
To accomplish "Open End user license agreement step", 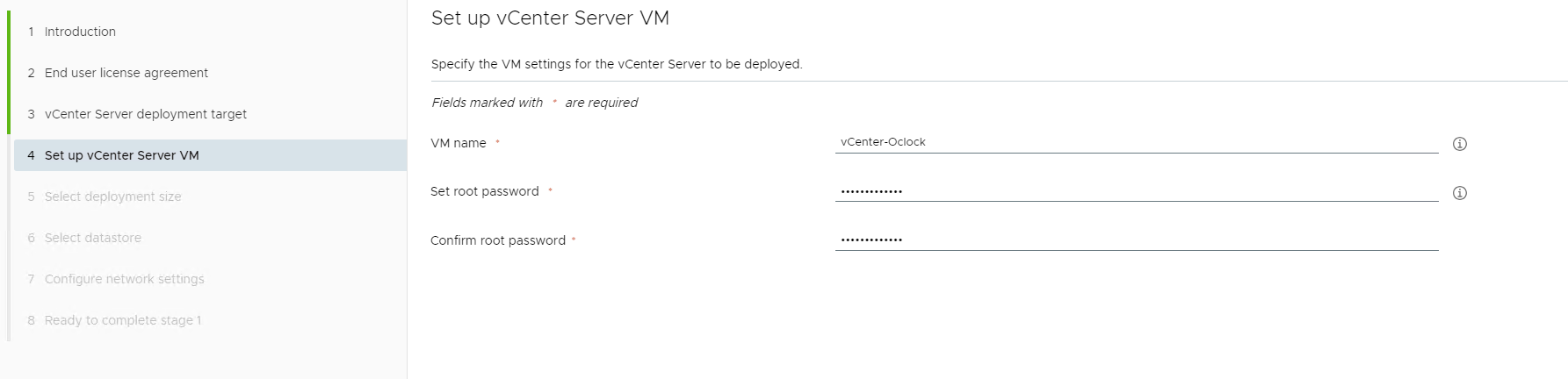I will point(126,73).
